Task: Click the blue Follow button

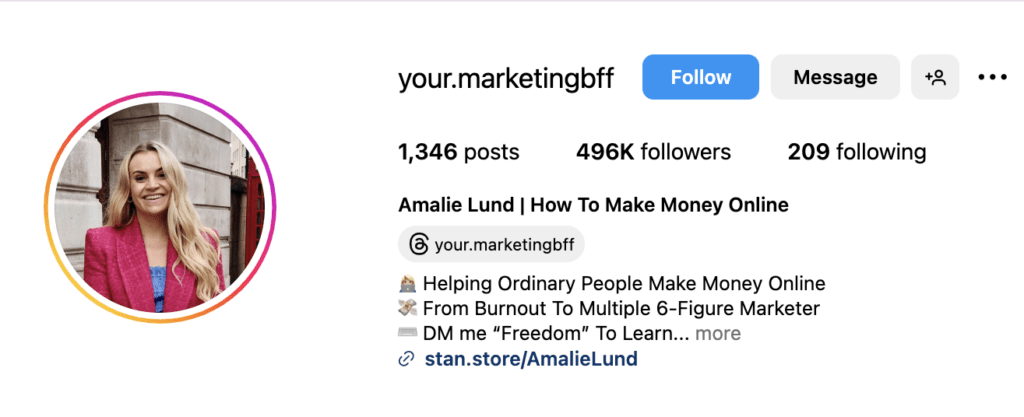Action: click(700, 77)
